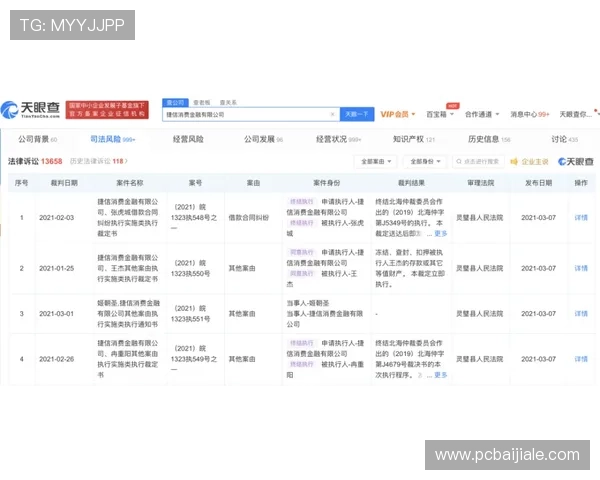Viewport: 600px width, 480px height.
Task: Click the 裁判日期 column header
Action: point(64,183)
